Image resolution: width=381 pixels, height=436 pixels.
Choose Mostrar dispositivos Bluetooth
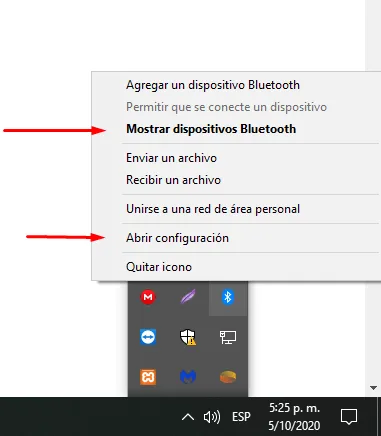211,129
